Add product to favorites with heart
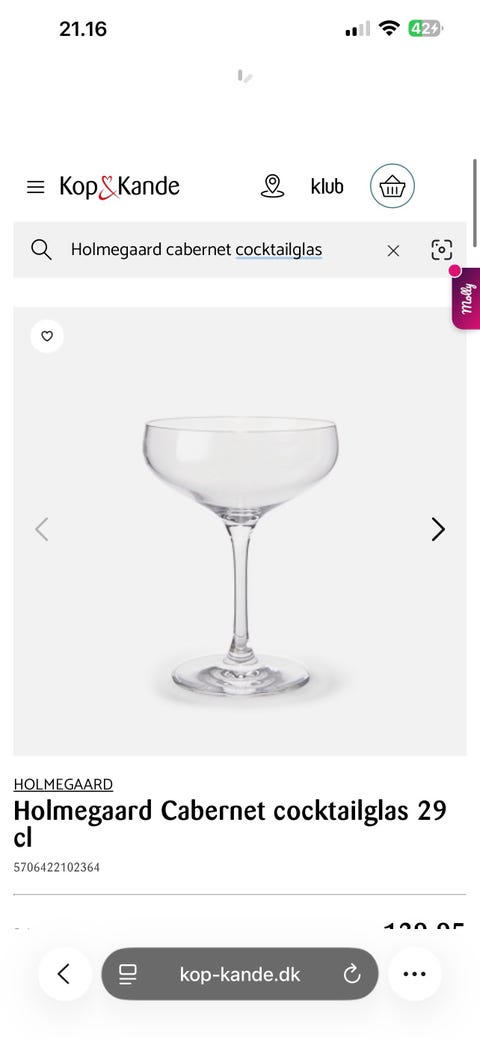Image resolution: width=480 pixels, height=1039 pixels. click(x=47, y=336)
